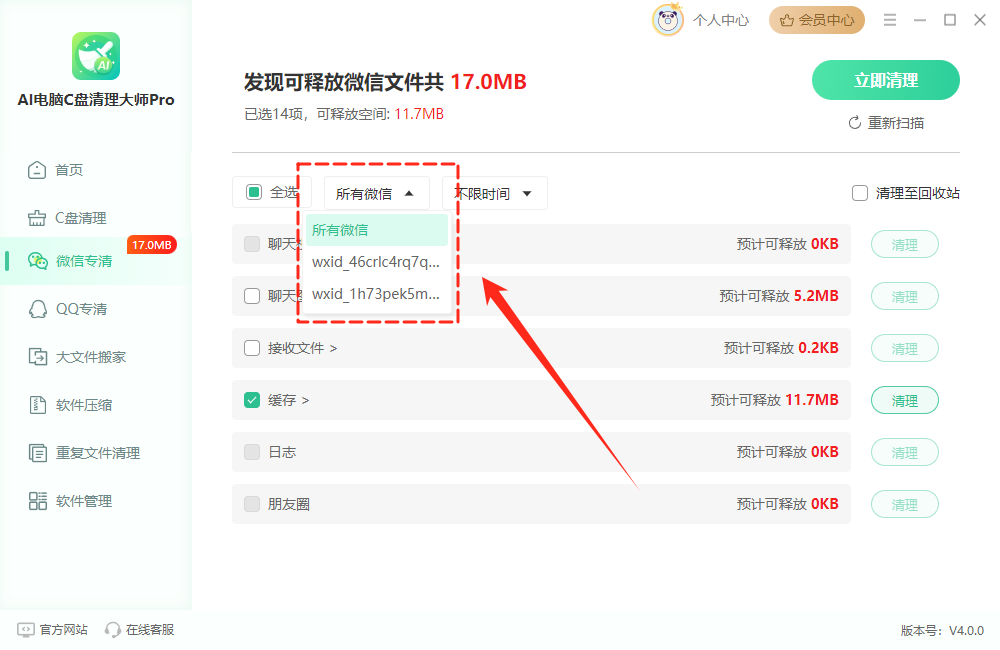Click 重新扫描 to rescan

[886, 123]
